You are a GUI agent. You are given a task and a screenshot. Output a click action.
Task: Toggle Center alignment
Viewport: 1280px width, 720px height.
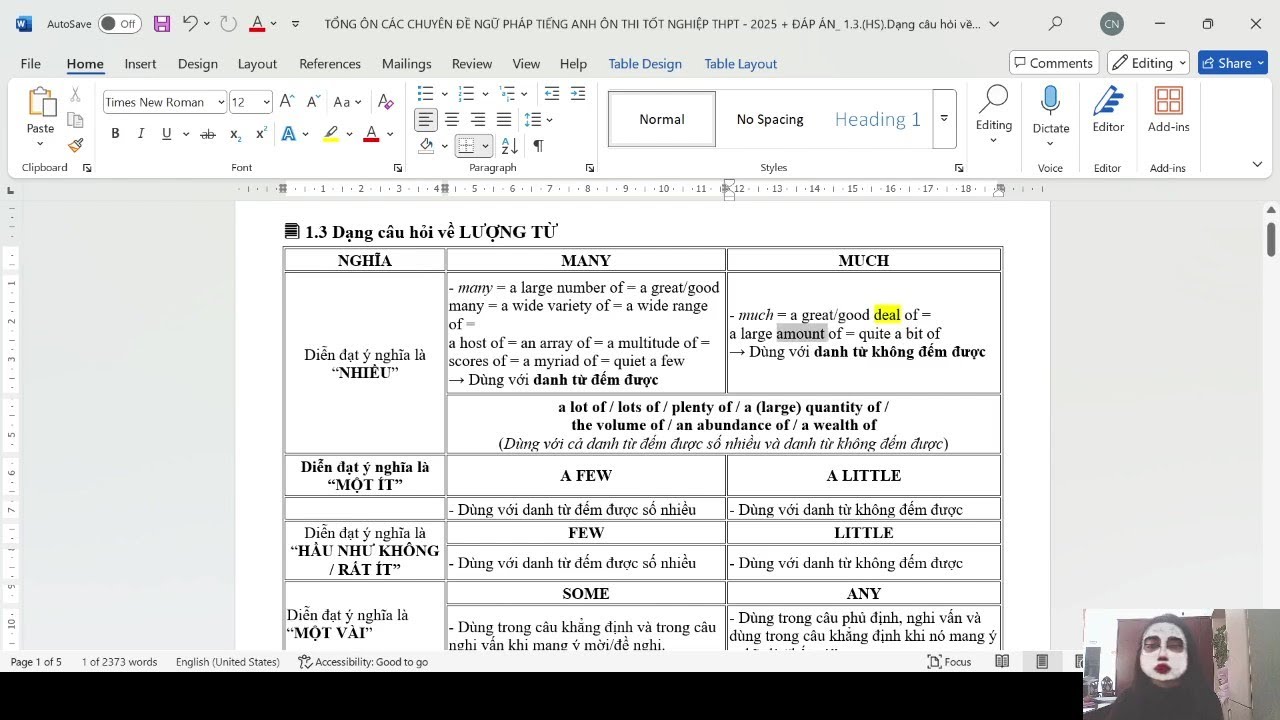coord(452,120)
